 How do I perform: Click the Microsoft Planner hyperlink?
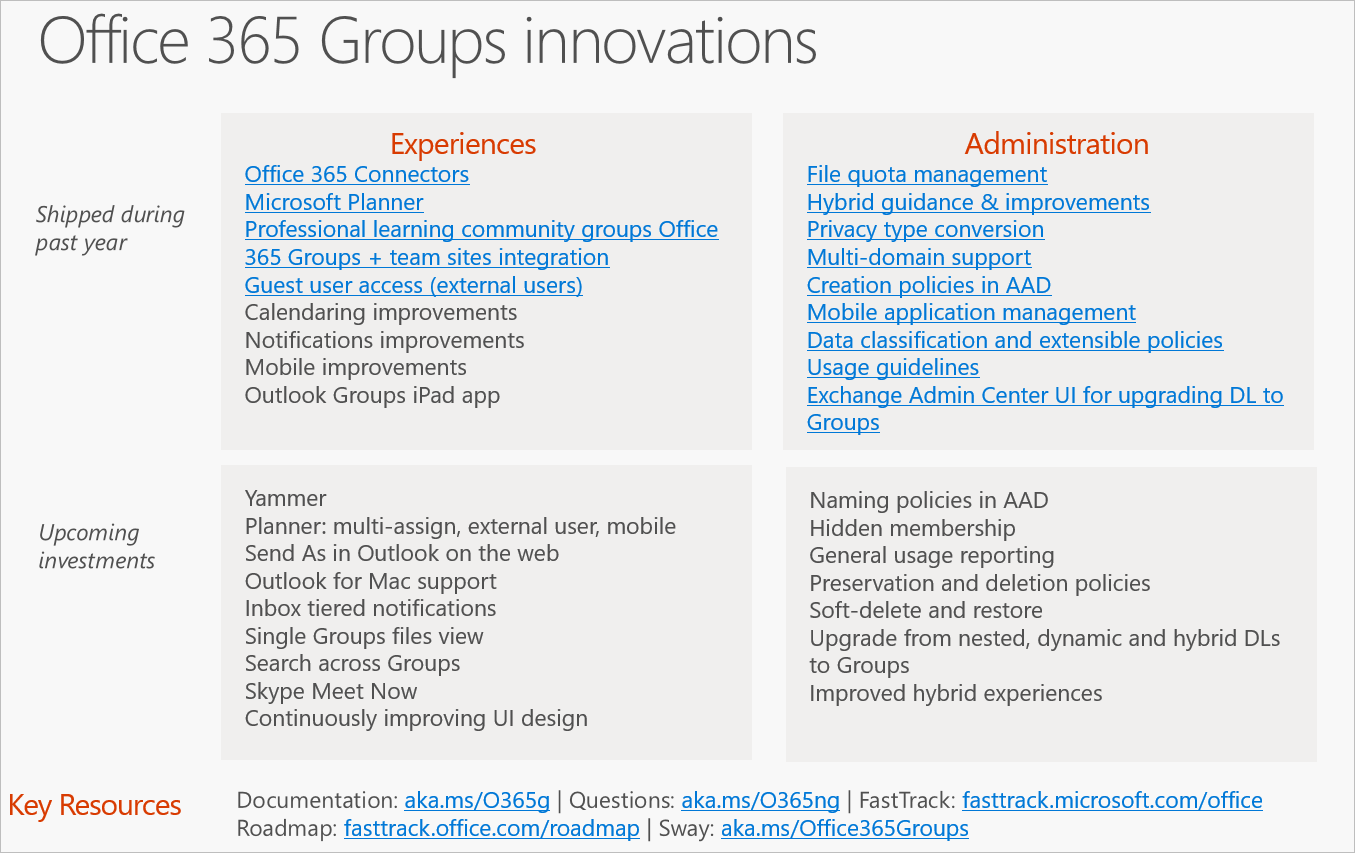pyautogui.click(x=333, y=202)
